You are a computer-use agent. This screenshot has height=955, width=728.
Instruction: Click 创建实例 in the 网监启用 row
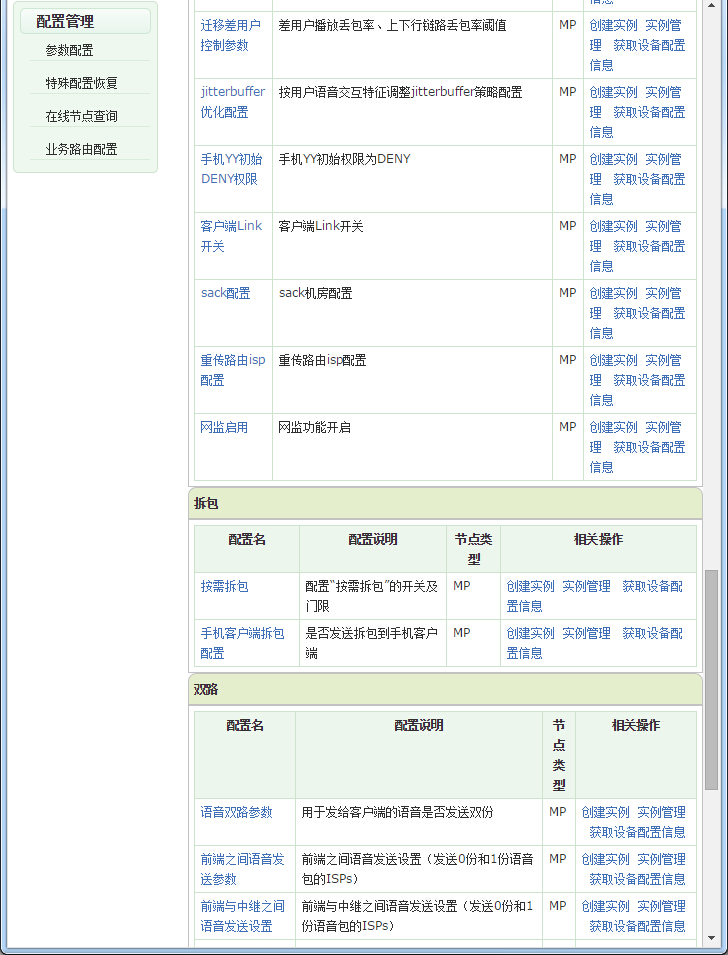613,428
